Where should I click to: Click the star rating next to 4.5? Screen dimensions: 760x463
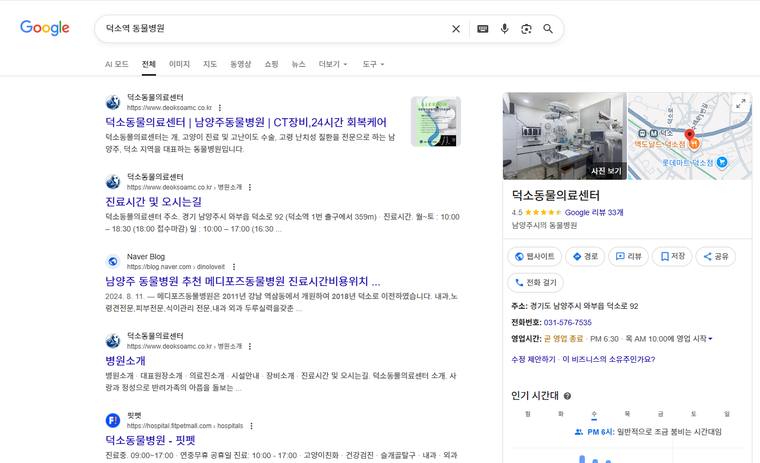pyautogui.click(x=543, y=212)
